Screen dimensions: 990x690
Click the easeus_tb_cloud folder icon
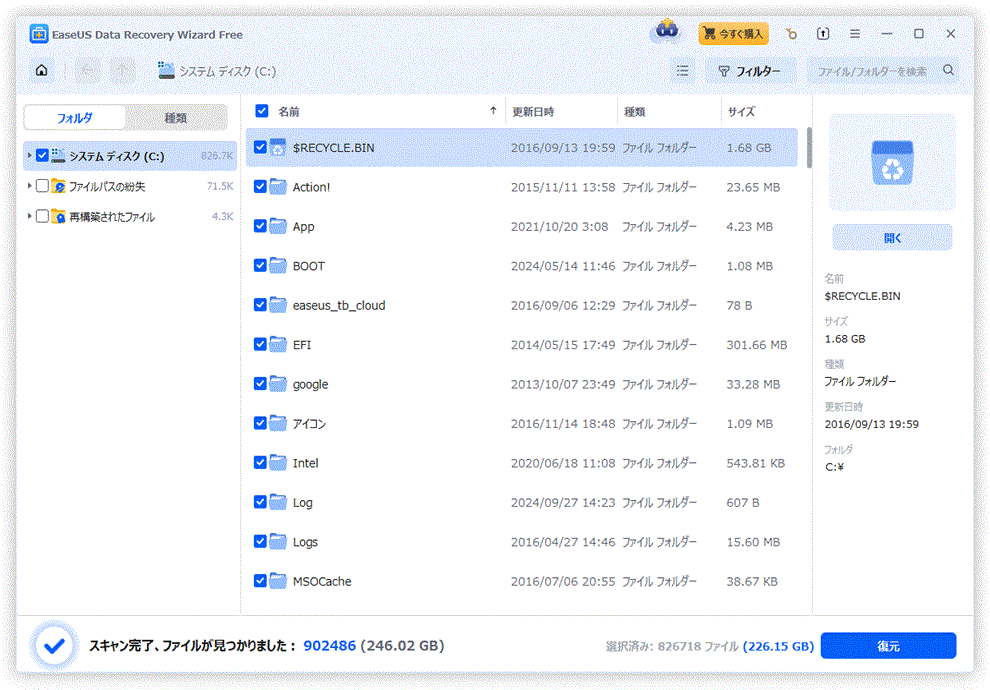(x=278, y=305)
